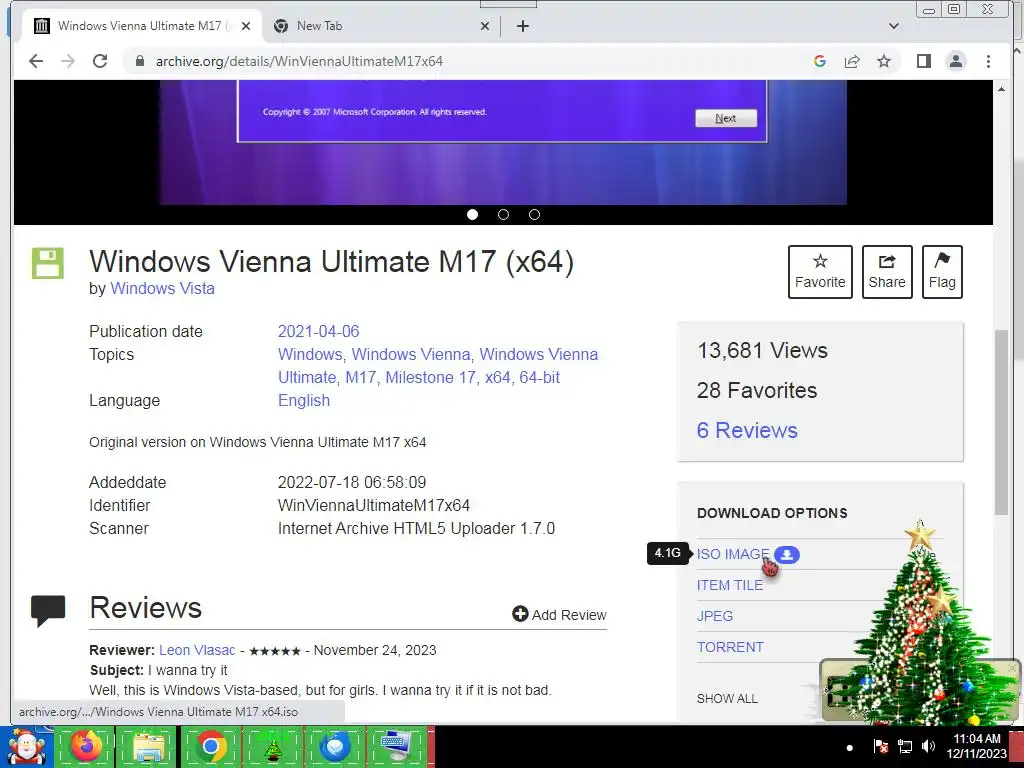Expand the tab search dropdown arrow
1024x768 pixels.
(894, 26)
